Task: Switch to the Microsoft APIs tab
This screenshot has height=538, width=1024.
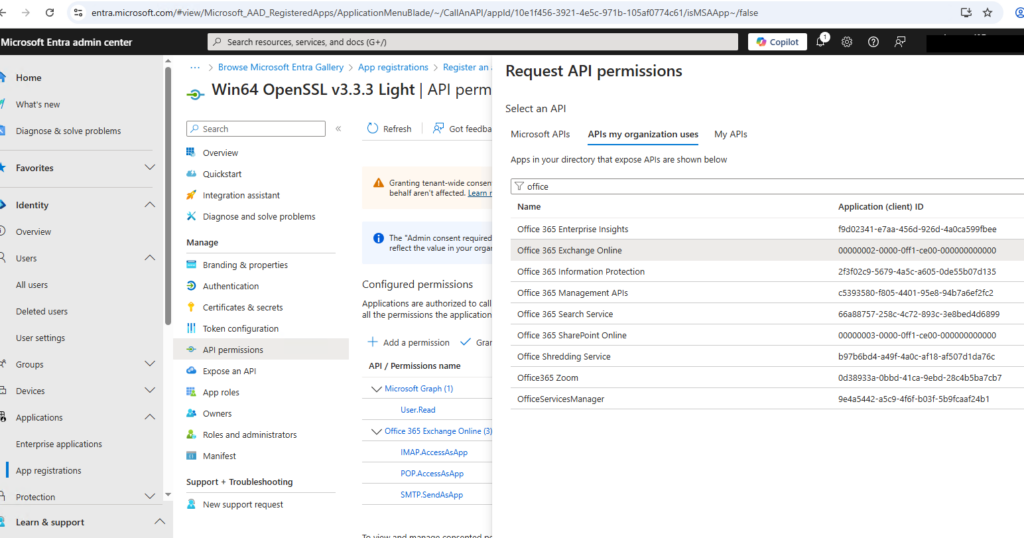Action: pos(540,134)
